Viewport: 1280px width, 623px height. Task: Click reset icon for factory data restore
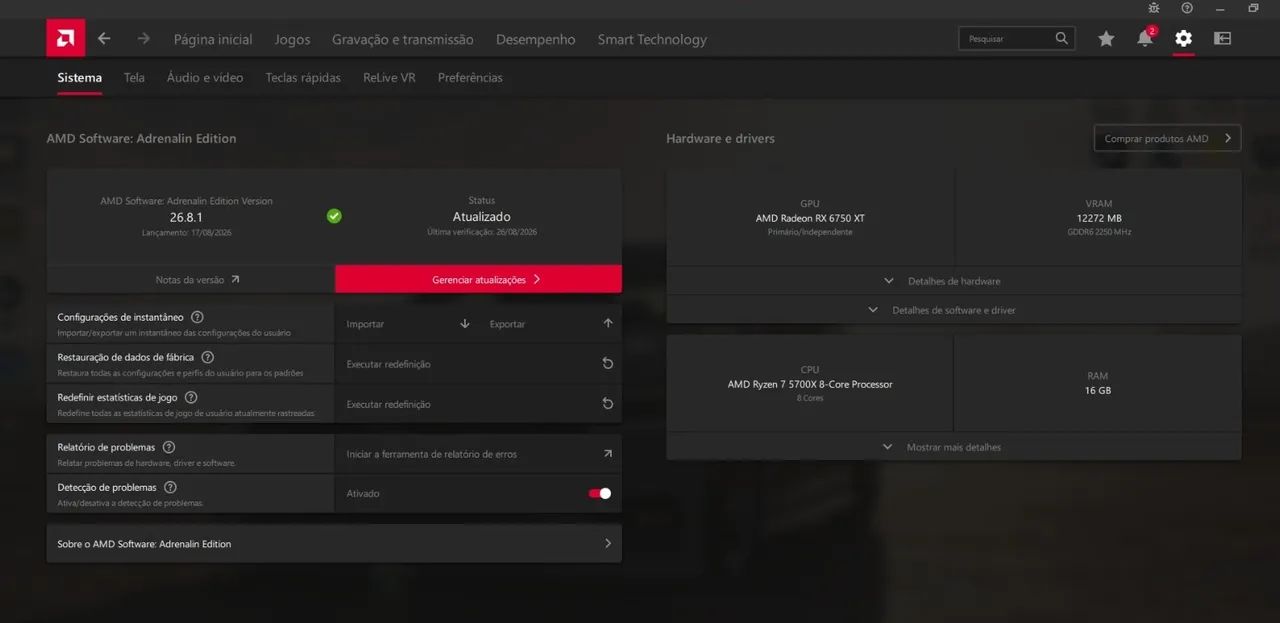point(608,364)
